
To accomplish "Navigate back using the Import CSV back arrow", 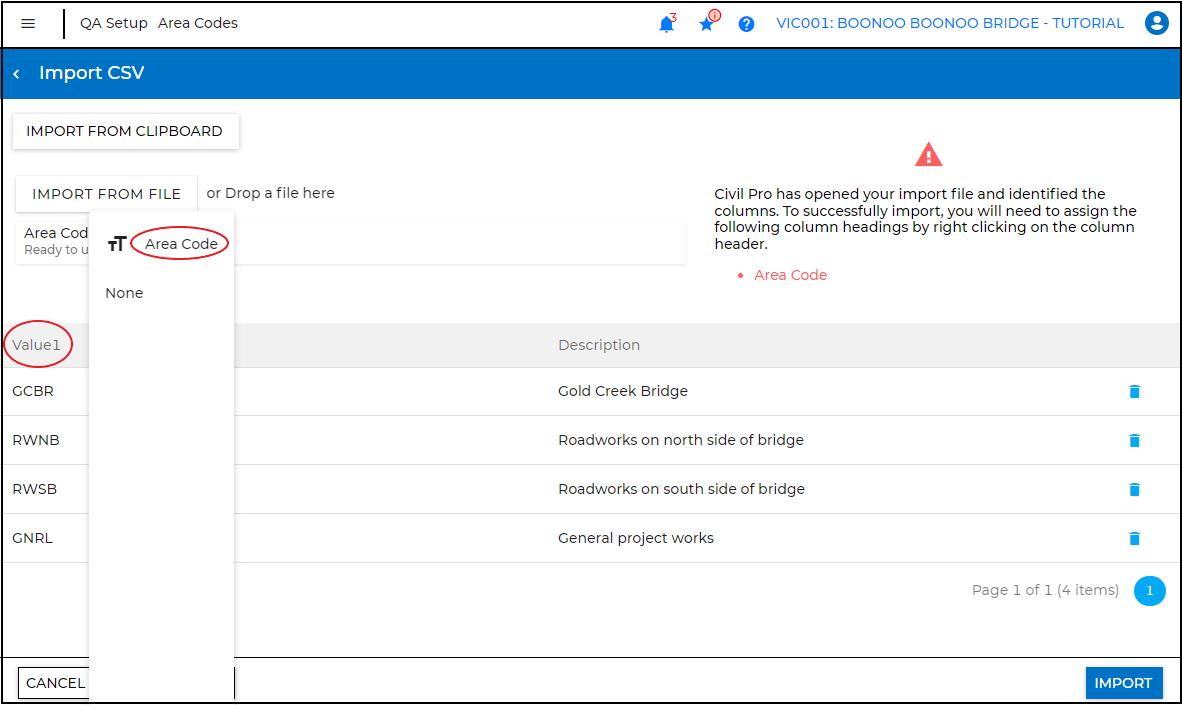I will 16,73.
